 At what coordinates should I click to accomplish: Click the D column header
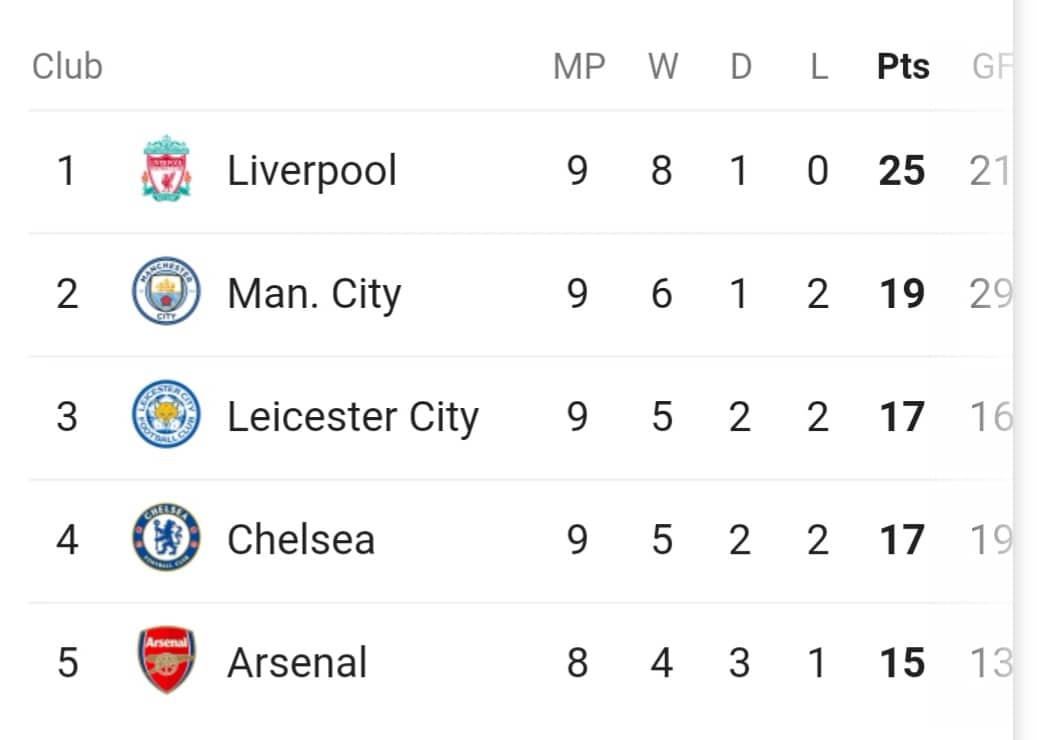[x=741, y=66]
